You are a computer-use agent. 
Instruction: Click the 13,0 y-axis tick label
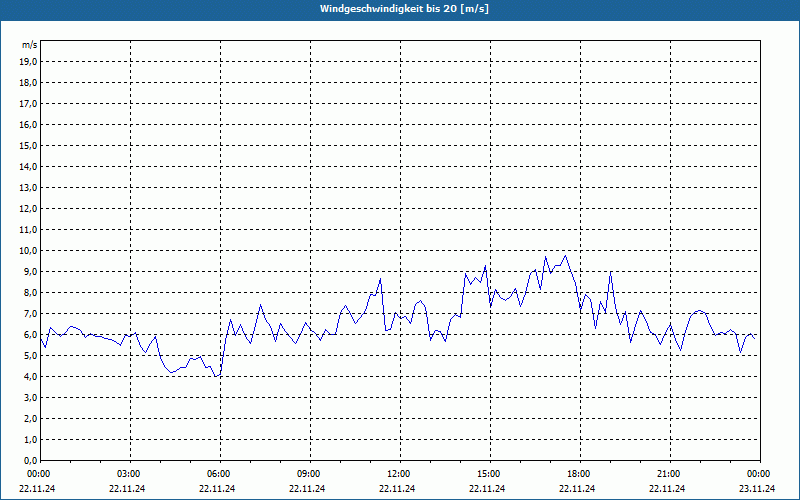28,188
